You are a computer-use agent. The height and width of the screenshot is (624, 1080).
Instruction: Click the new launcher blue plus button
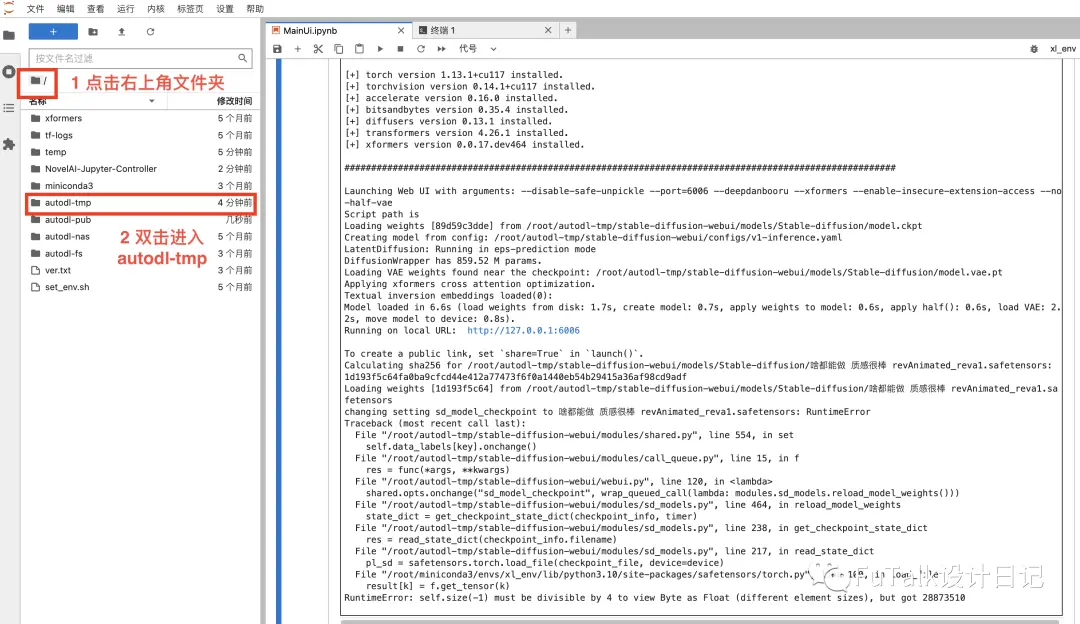(53, 32)
